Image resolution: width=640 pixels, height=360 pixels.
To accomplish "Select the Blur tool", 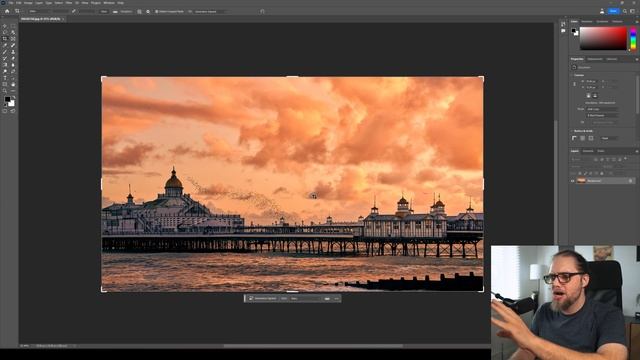I will [x=13, y=65].
